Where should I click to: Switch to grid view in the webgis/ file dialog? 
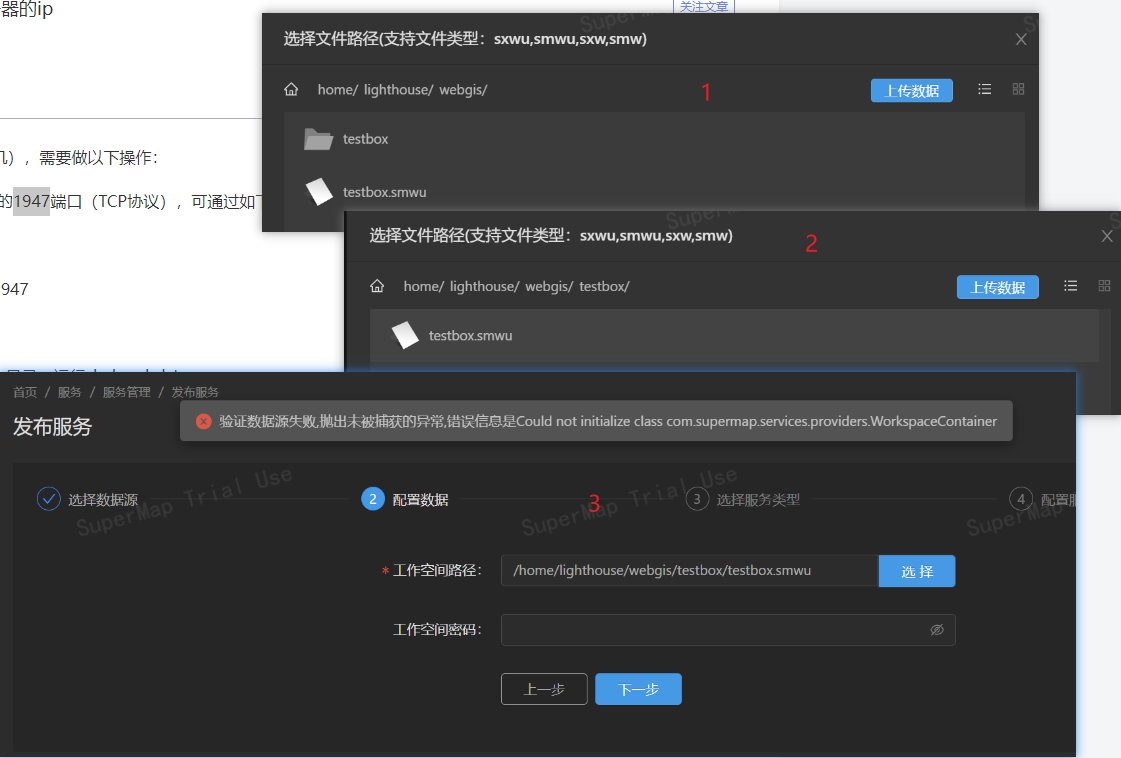point(1019,89)
